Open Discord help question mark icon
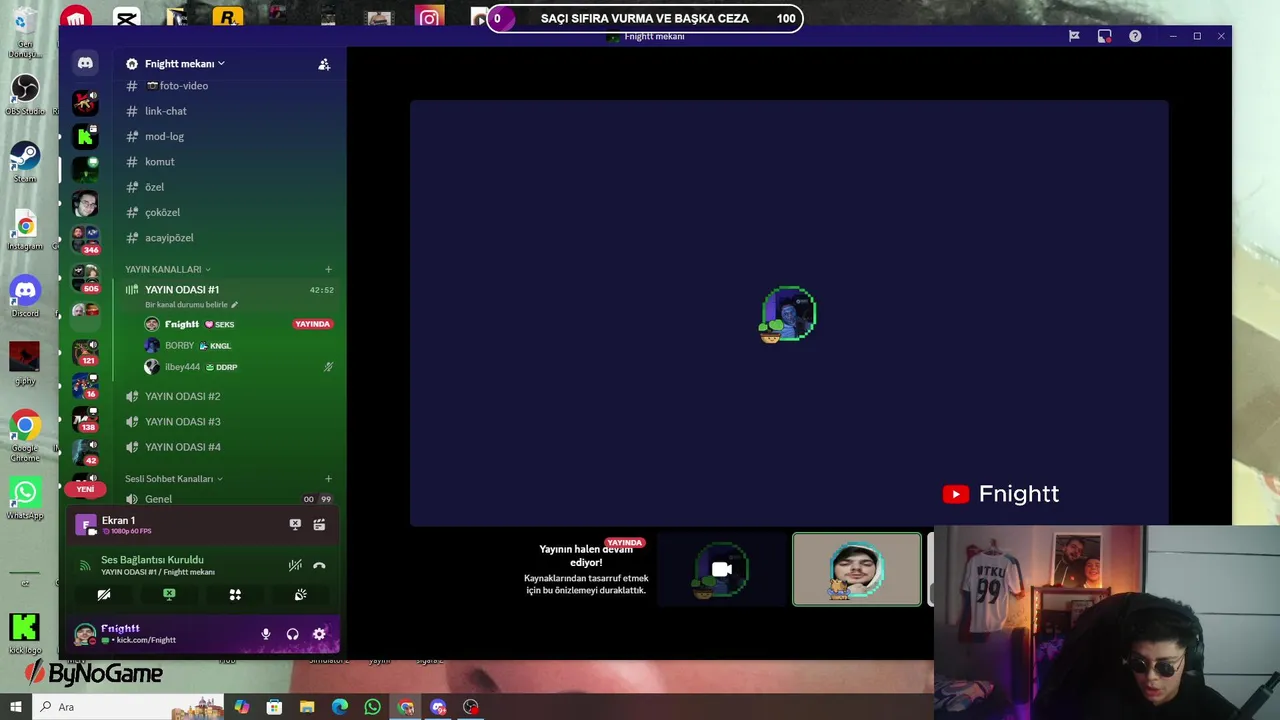1280x720 pixels. (1135, 36)
